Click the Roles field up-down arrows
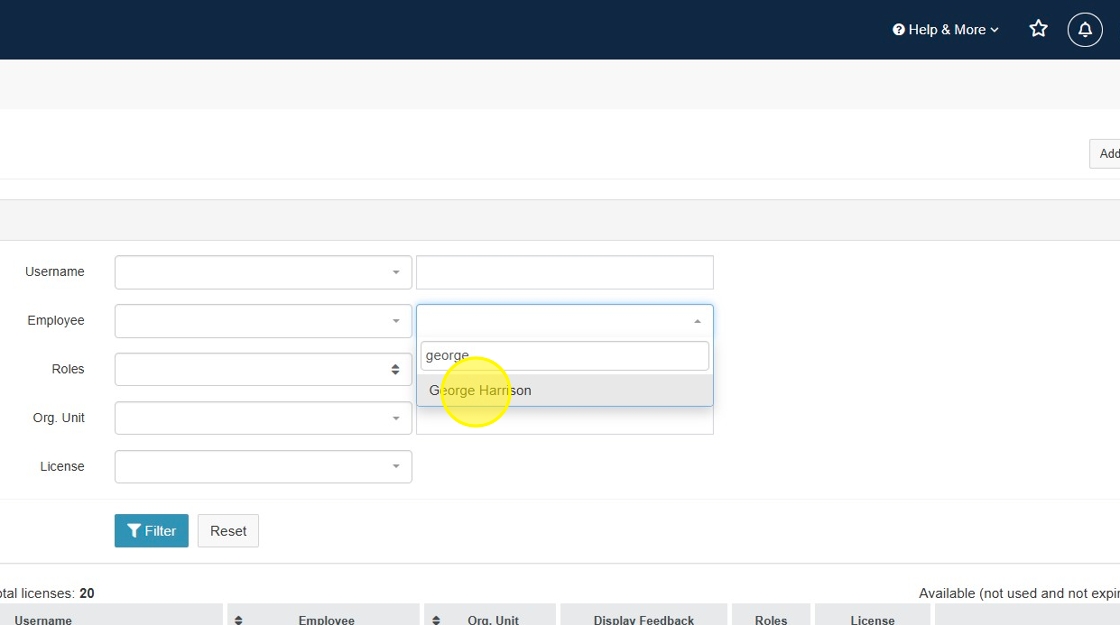The width and height of the screenshot is (1120, 625). click(395, 369)
